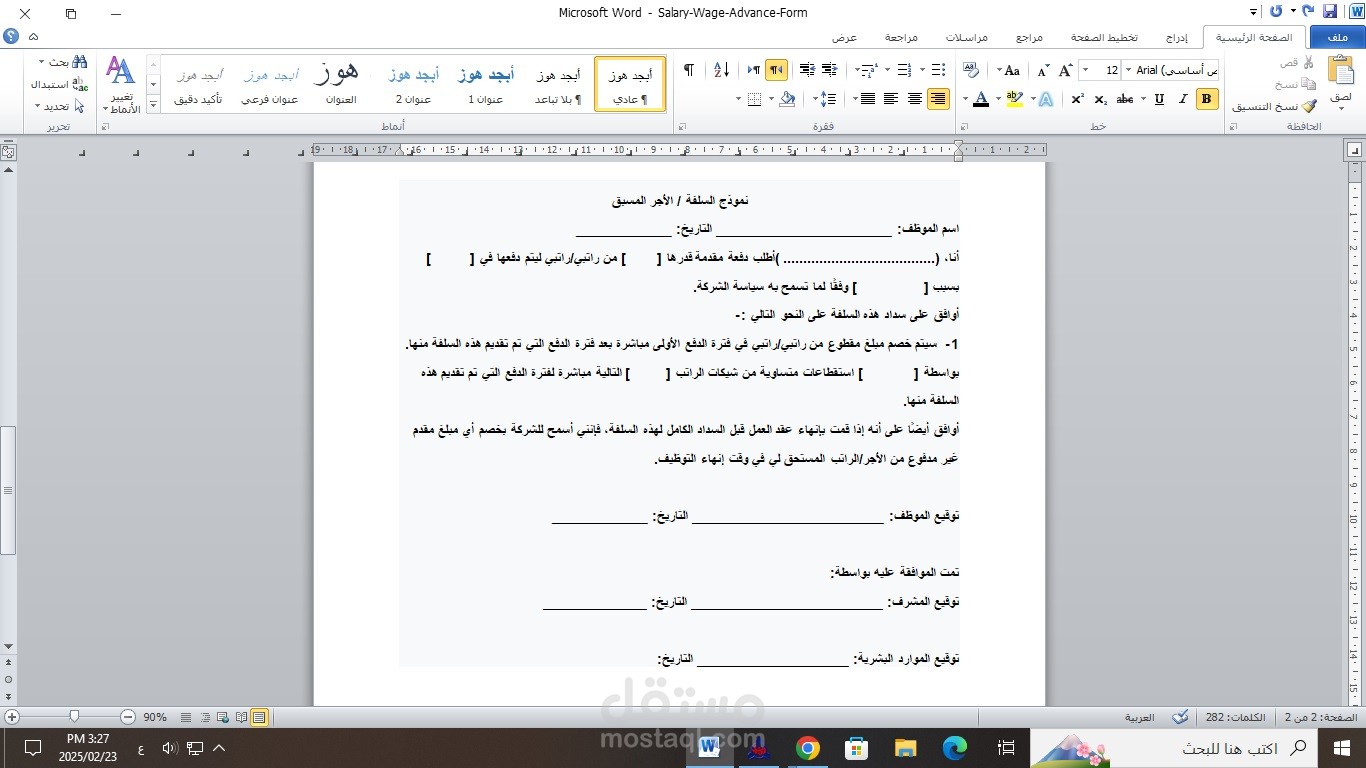Viewport: 1366px width, 768px height.
Task: Toggle Show/Hide paragraph marks
Action: pos(688,70)
